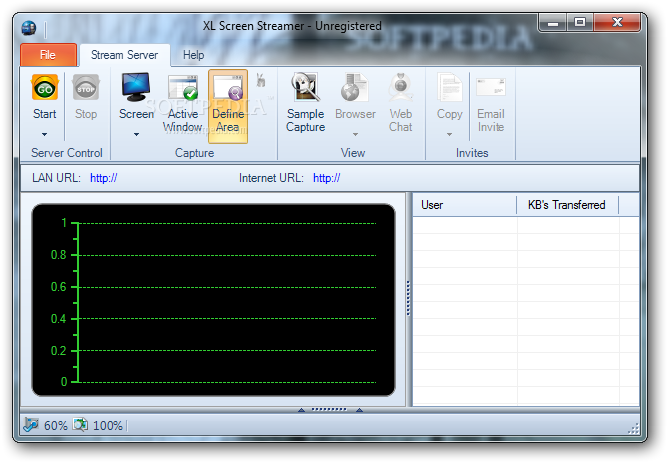Open the Internet URL http link
668x463 pixels.
(327, 178)
